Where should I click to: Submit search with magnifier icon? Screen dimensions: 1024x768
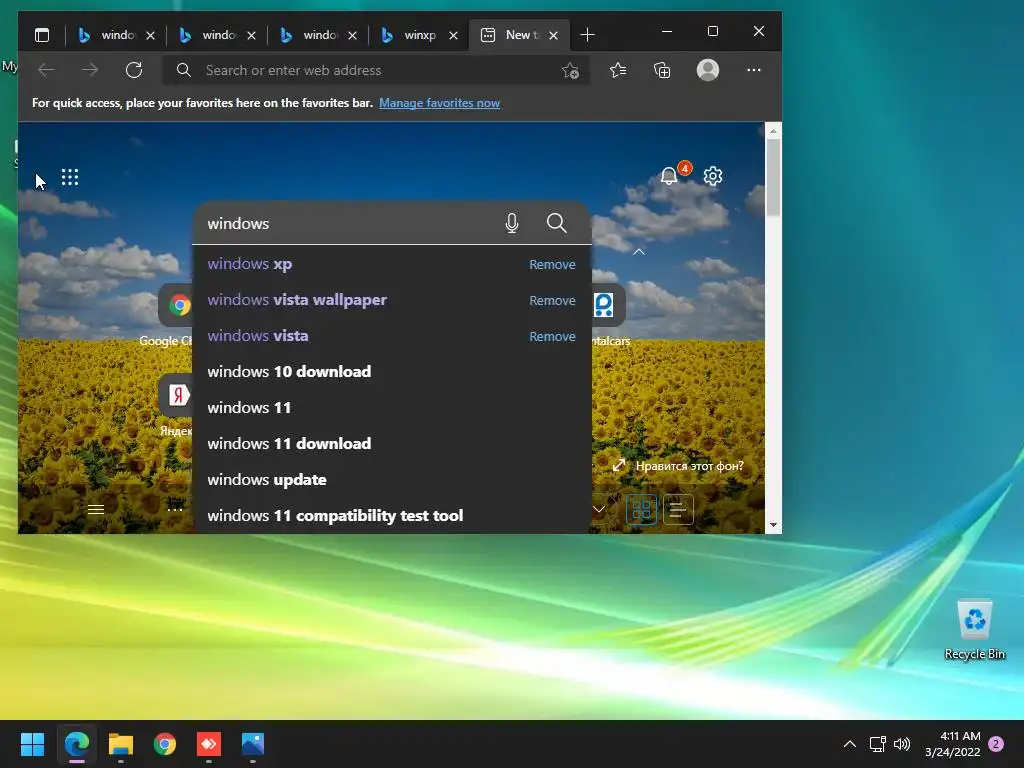coord(556,223)
